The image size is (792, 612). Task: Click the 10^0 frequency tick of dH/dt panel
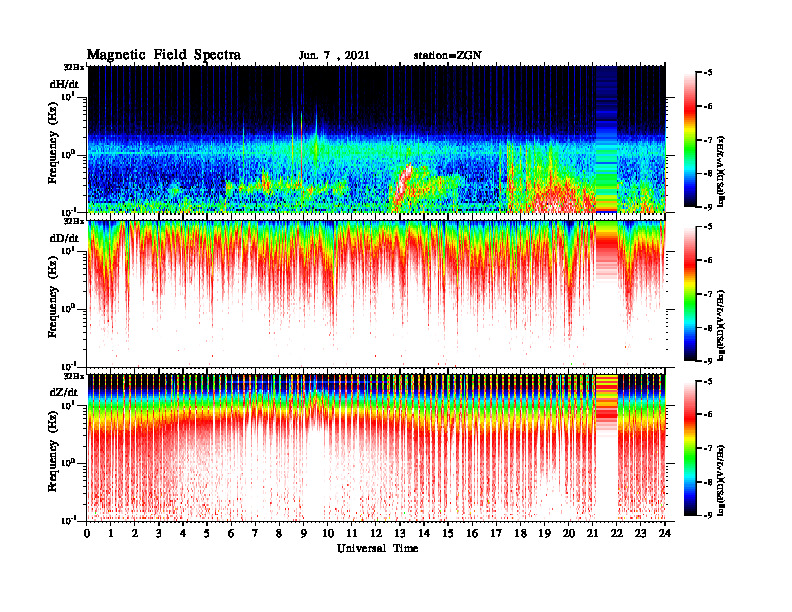[68, 154]
